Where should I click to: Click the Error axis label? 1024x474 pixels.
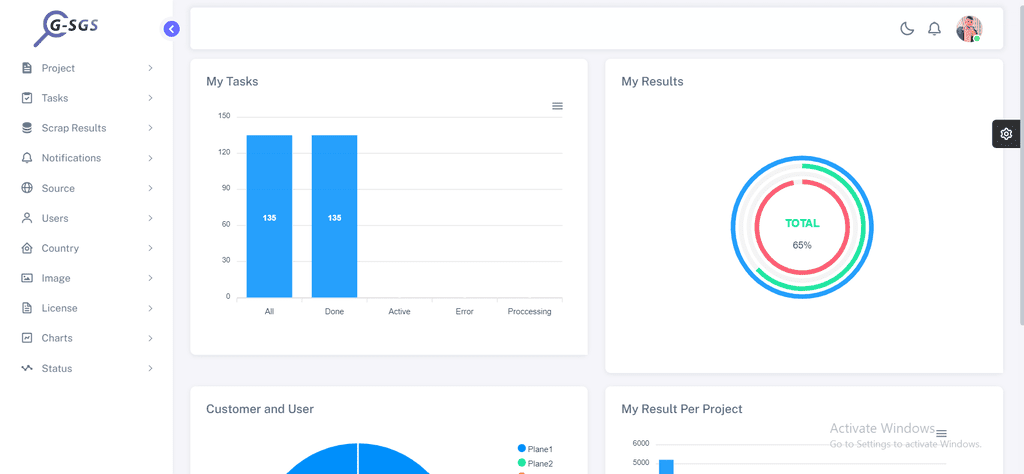(464, 311)
